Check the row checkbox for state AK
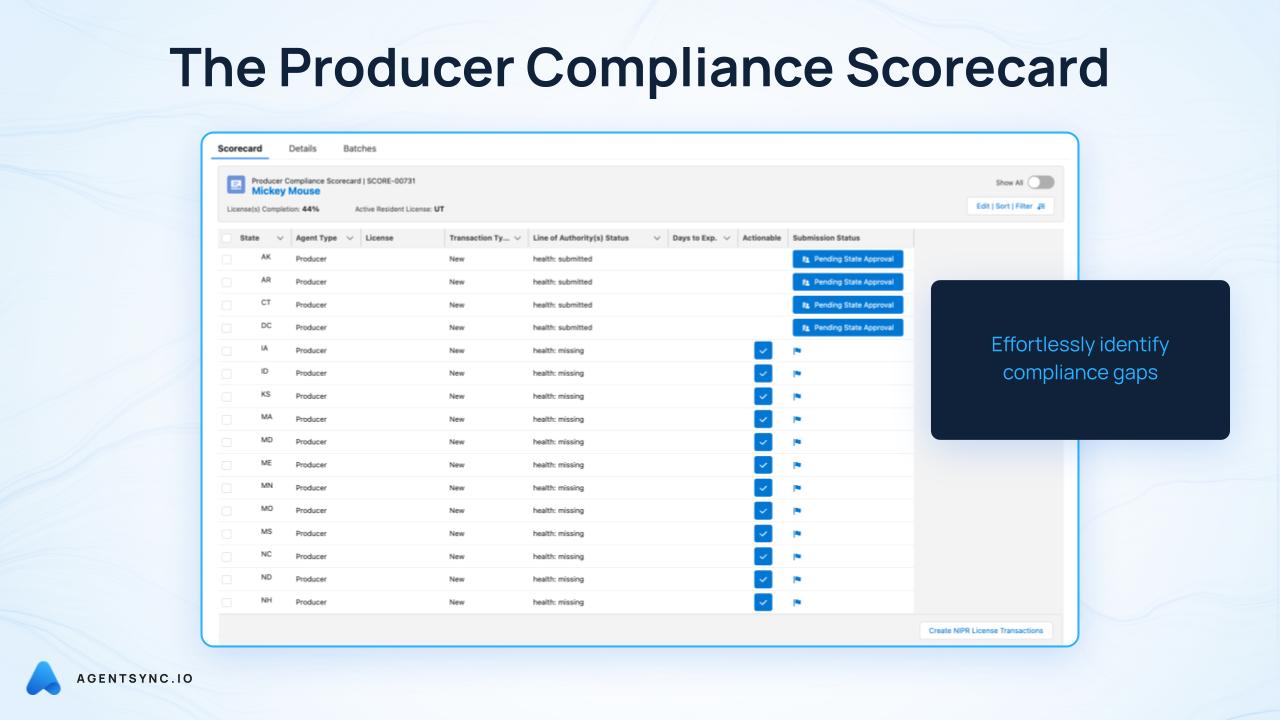 pyautogui.click(x=226, y=258)
